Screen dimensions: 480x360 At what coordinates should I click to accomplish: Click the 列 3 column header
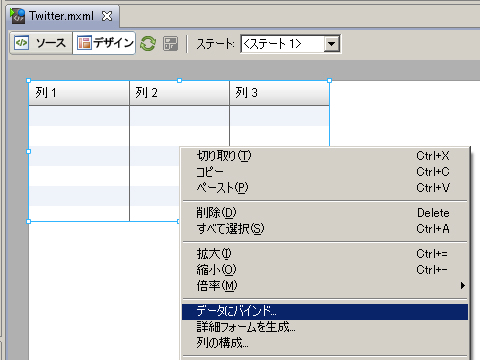point(279,93)
